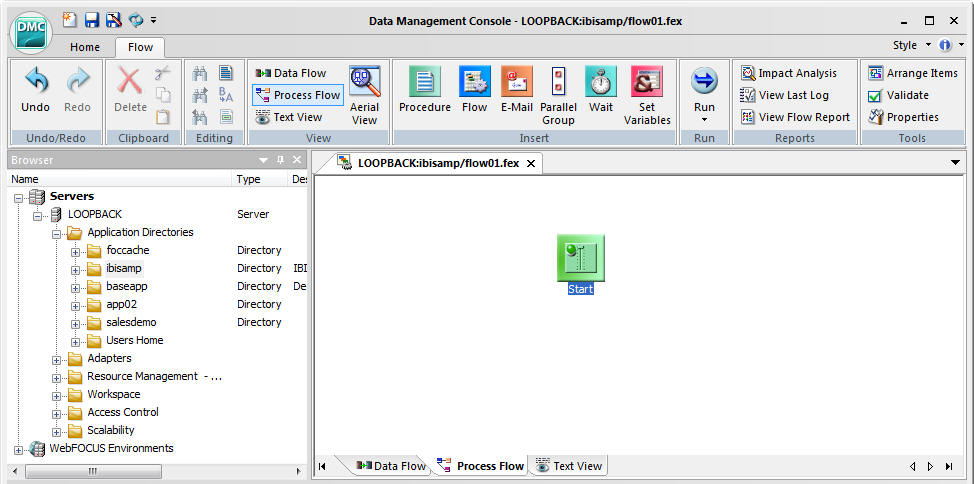Insert a Parallel Group object
Screen dimensions: 974x484
[x=558, y=96]
